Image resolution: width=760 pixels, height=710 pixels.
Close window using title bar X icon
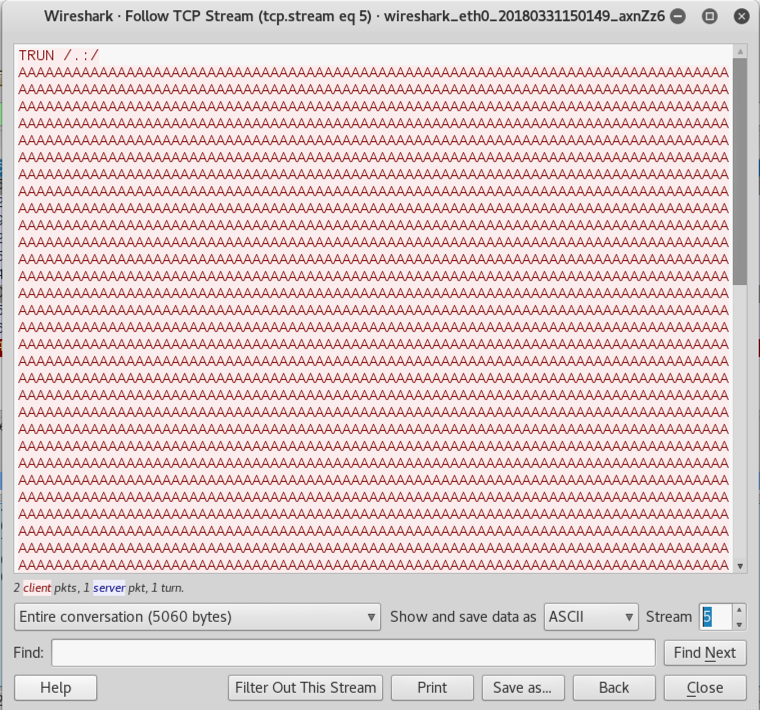click(x=742, y=16)
